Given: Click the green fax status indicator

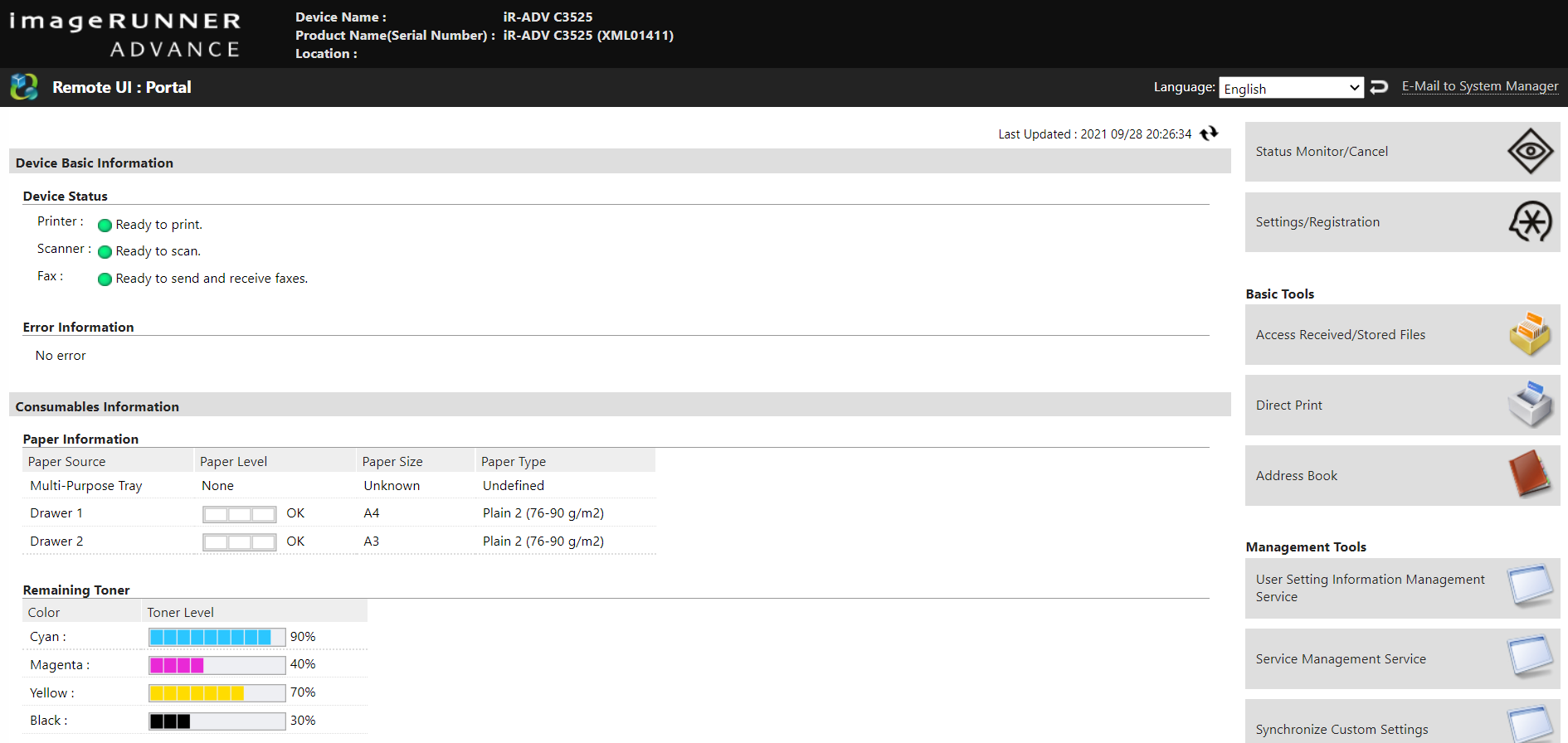Looking at the screenshot, I should (x=105, y=279).
